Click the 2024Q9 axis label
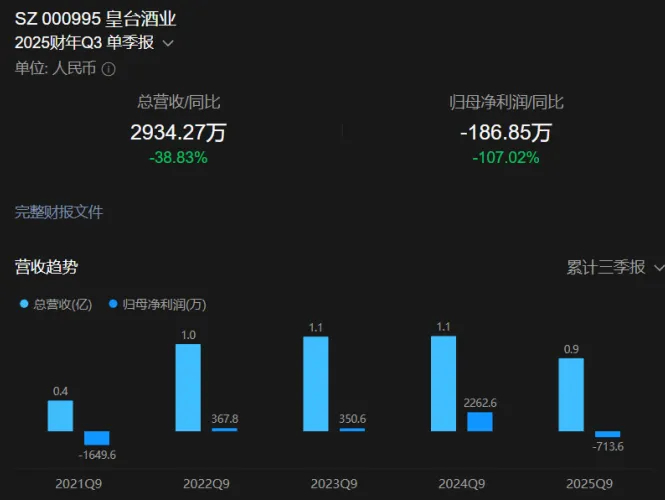665x500 pixels. click(462, 484)
